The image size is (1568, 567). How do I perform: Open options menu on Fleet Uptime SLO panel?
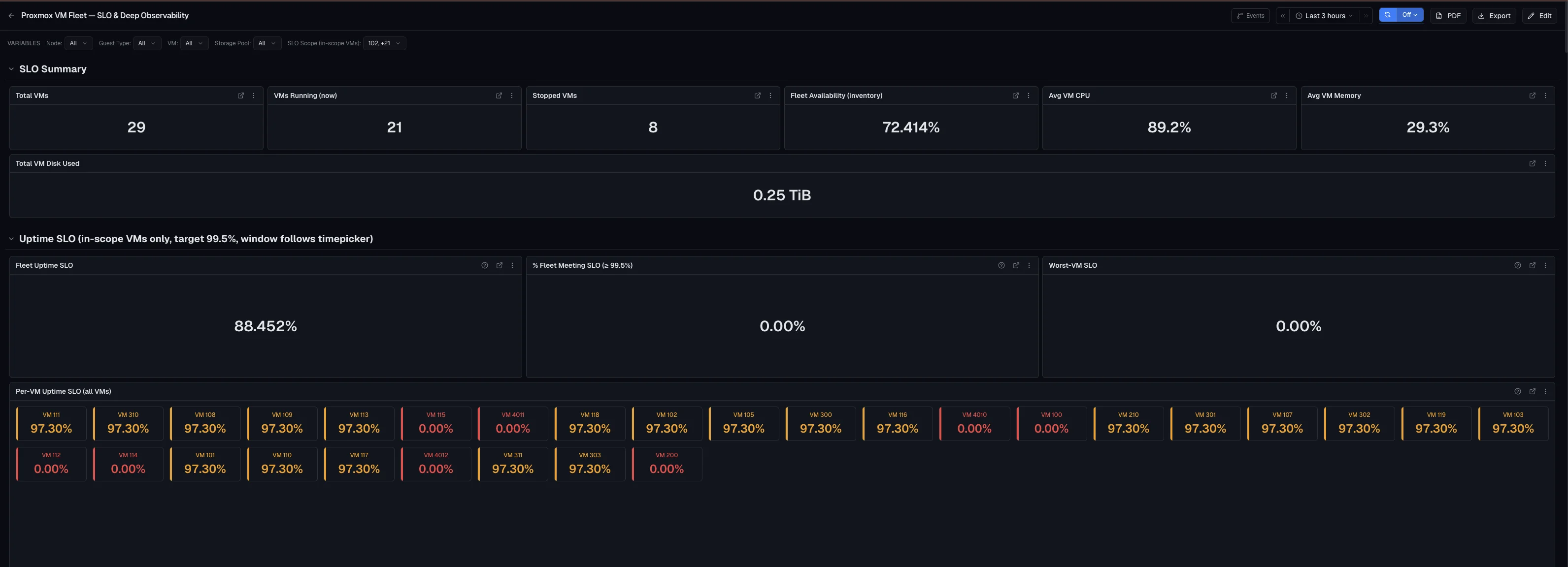click(x=512, y=265)
